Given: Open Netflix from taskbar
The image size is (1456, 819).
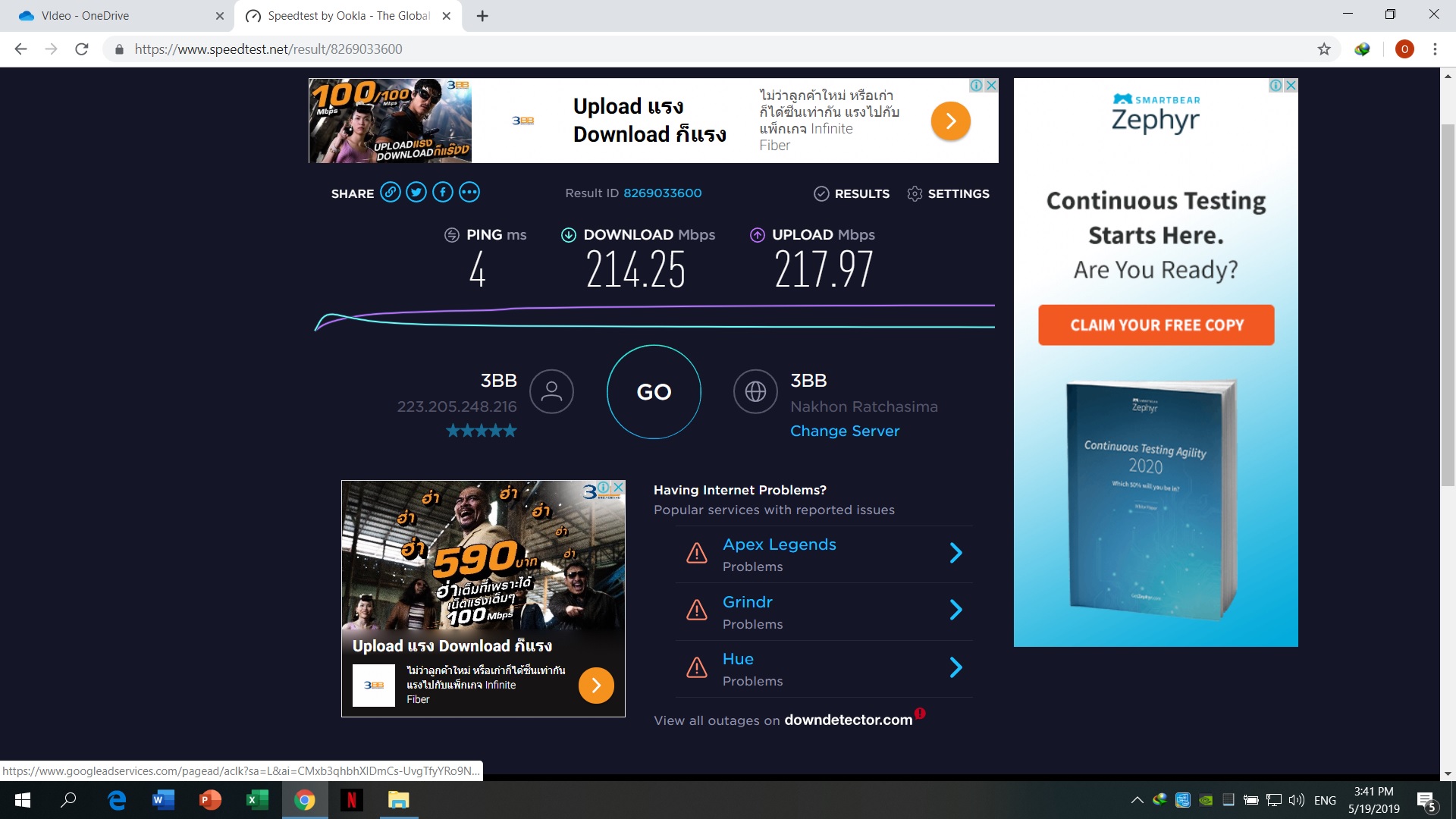Looking at the screenshot, I should (x=351, y=800).
